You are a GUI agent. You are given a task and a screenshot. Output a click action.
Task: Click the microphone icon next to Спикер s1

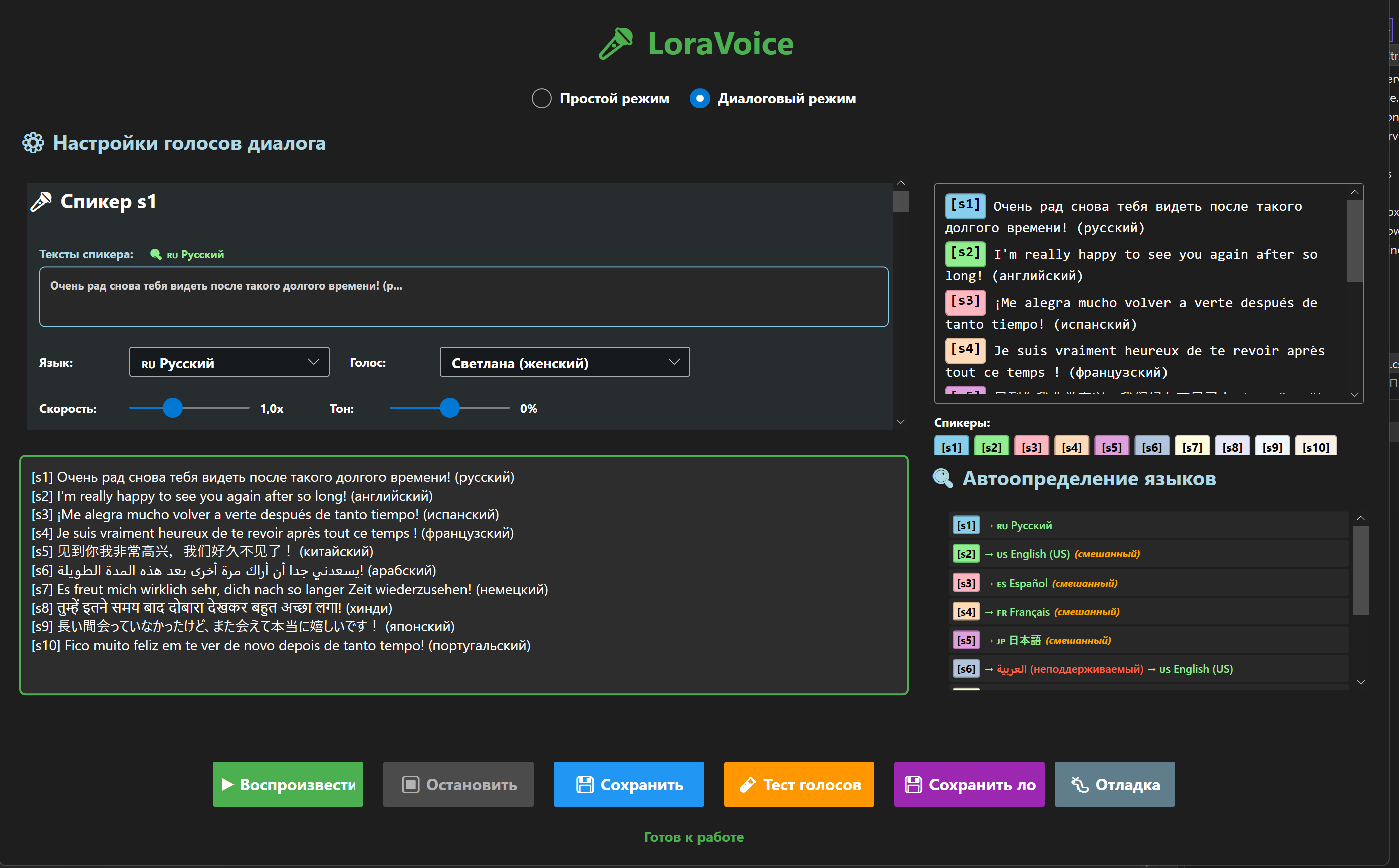[42, 201]
